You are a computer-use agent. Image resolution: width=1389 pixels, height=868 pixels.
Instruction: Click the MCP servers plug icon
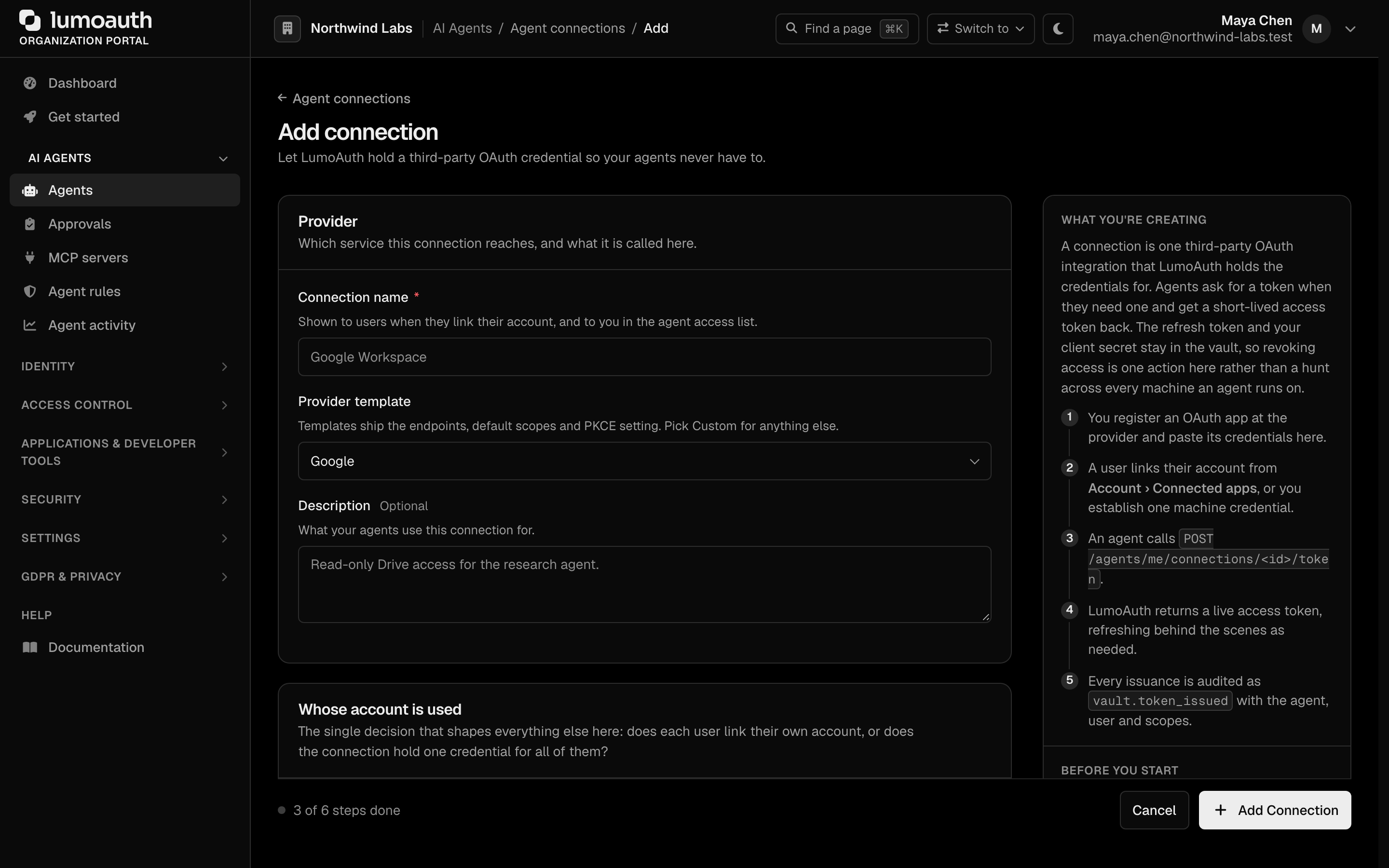(x=30, y=258)
